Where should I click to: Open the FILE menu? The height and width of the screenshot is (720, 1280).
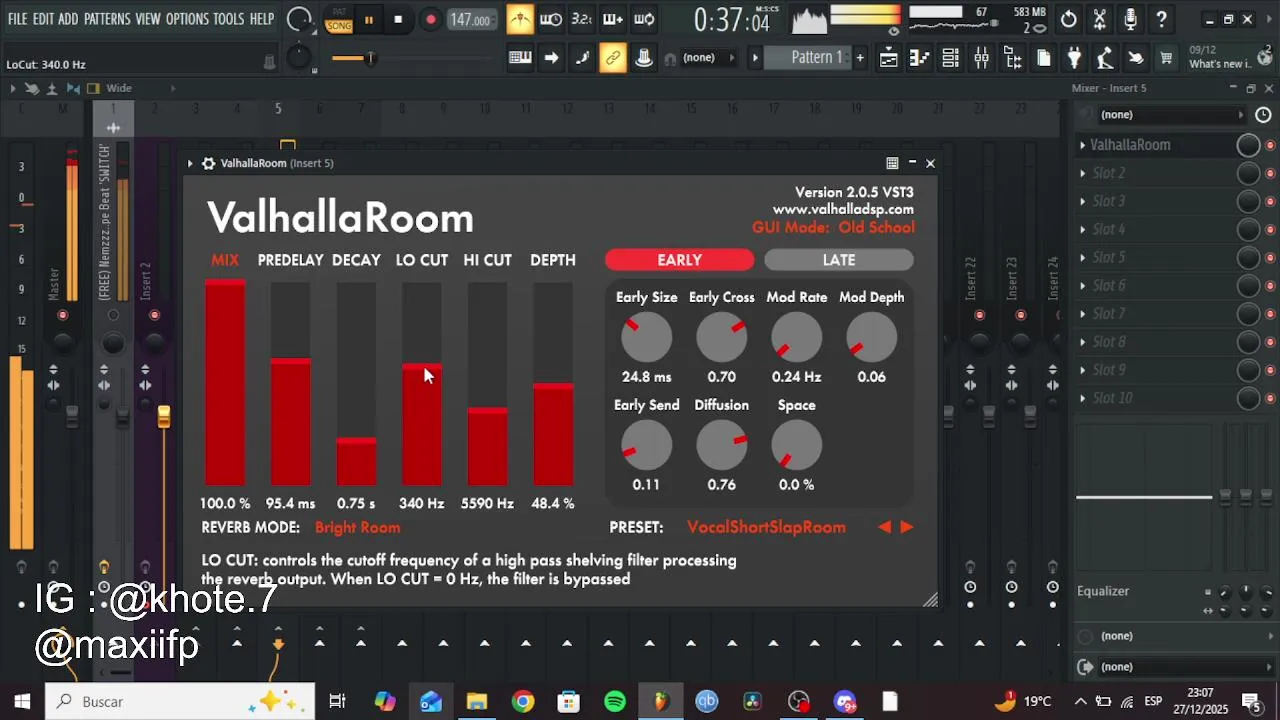tap(17, 19)
